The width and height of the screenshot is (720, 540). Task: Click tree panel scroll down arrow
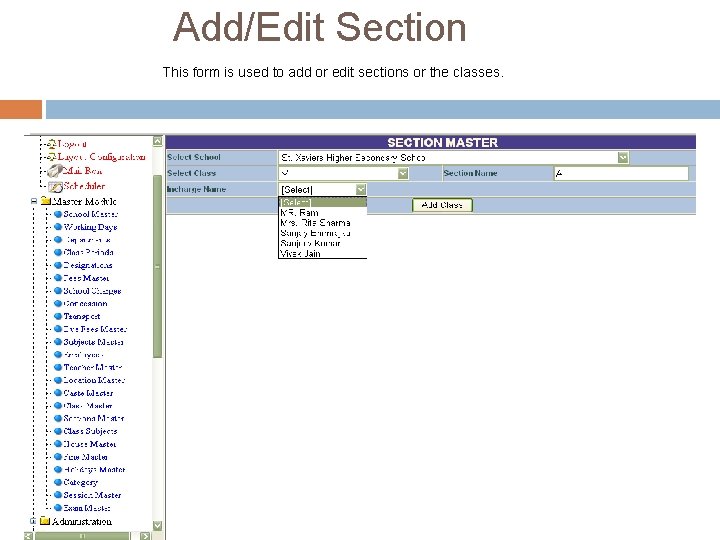(158, 525)
